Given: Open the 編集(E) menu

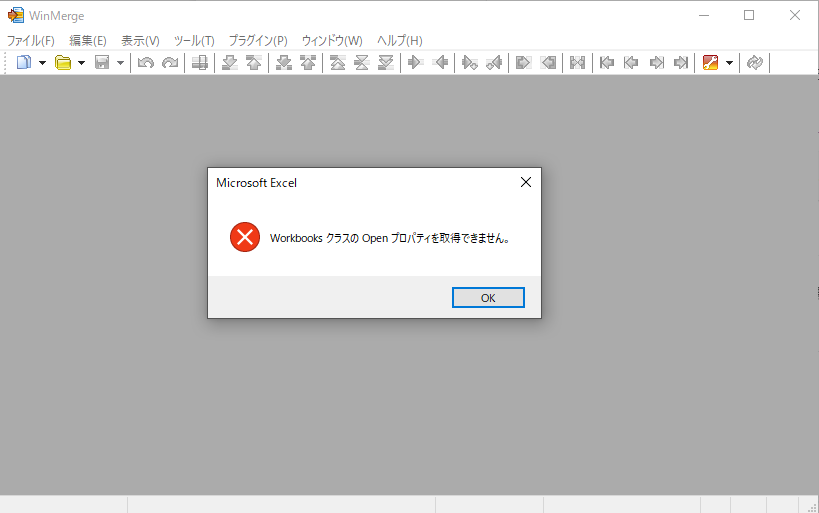Looking at the screenshot, I should click(x=88, y=40).
